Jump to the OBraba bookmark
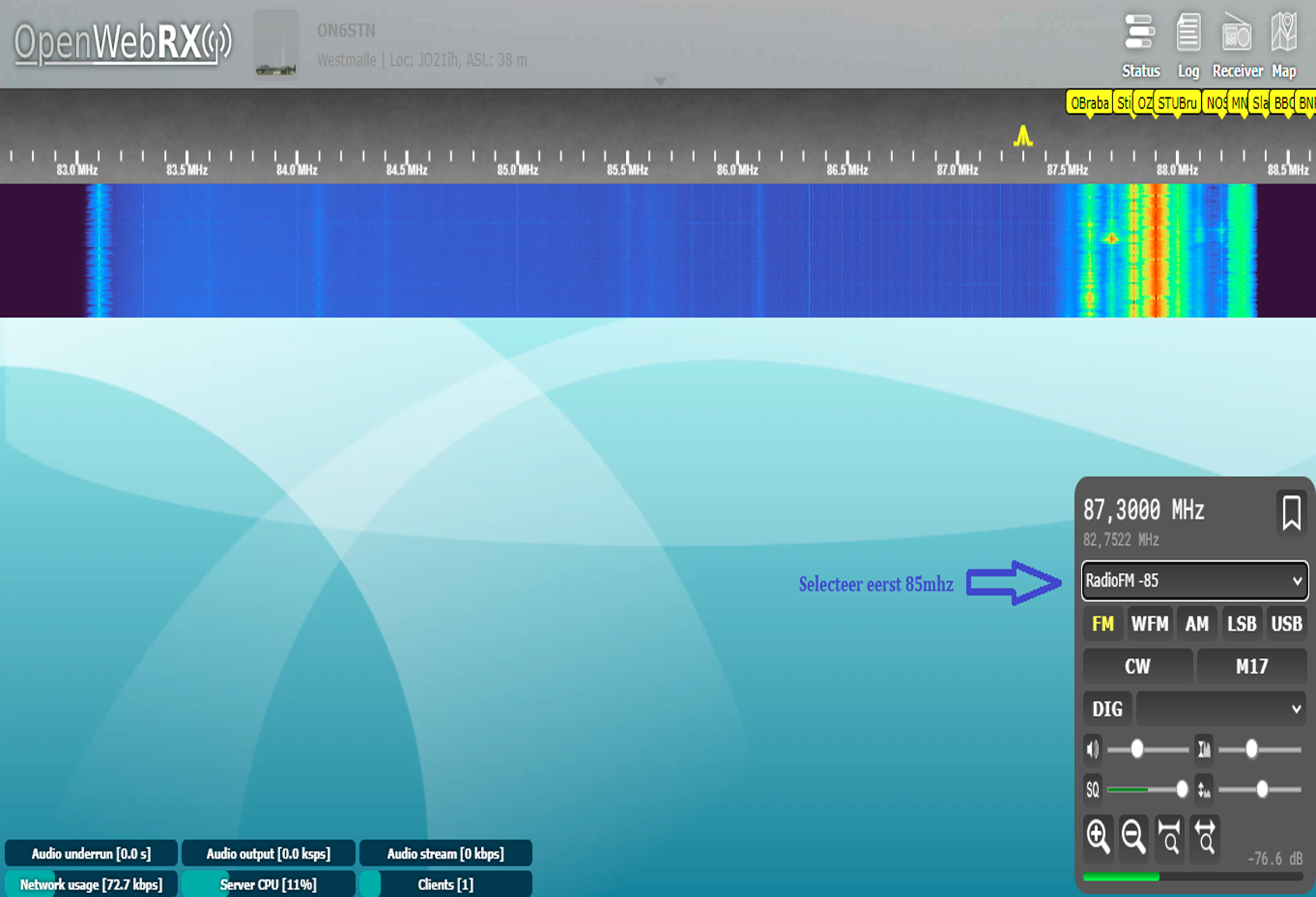This screenshot has width=1316, height=897. click(1089, 103)
